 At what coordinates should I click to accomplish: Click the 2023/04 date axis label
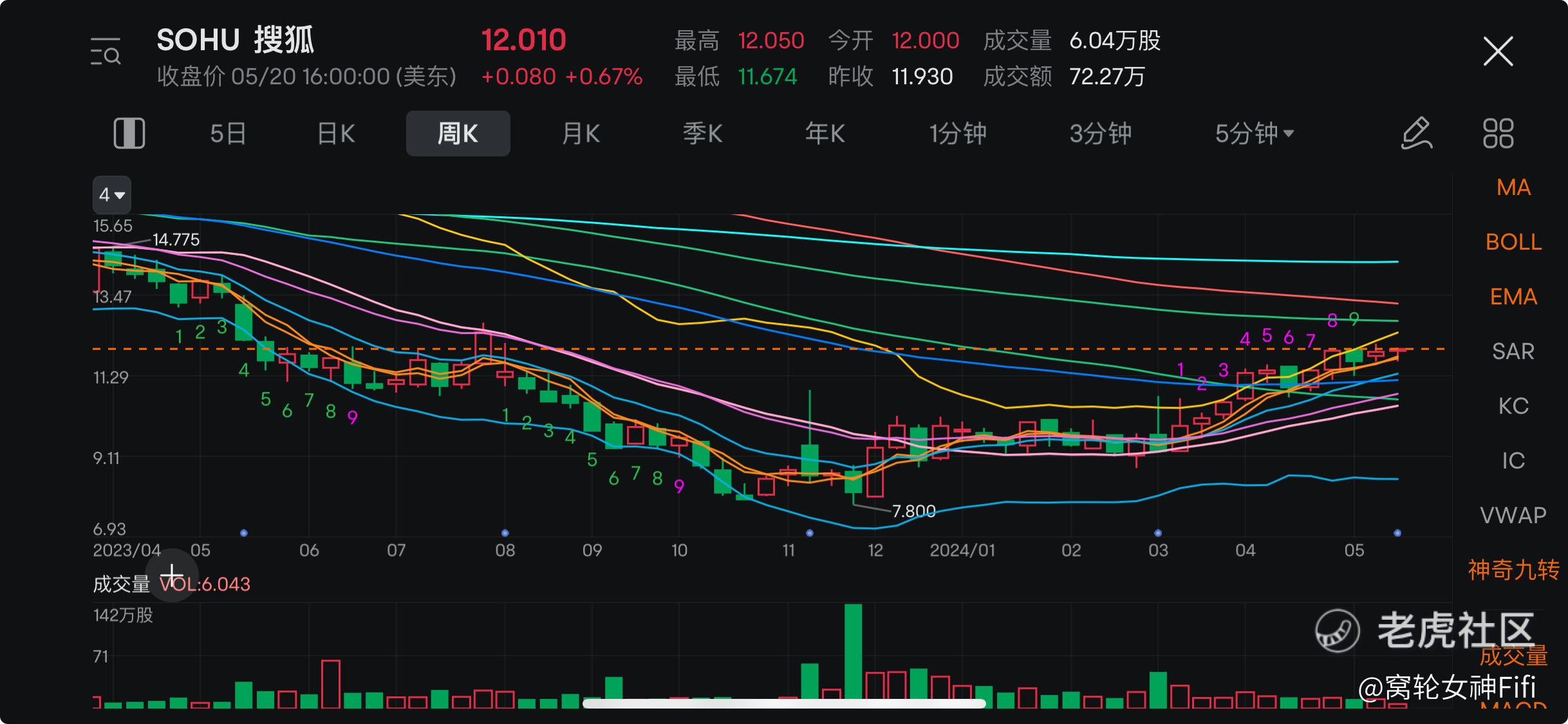(127, 550)
